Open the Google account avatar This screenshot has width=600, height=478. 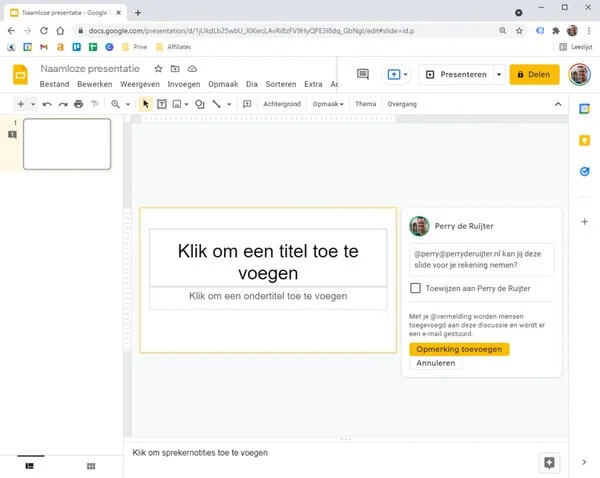click(x=579, y=74)
